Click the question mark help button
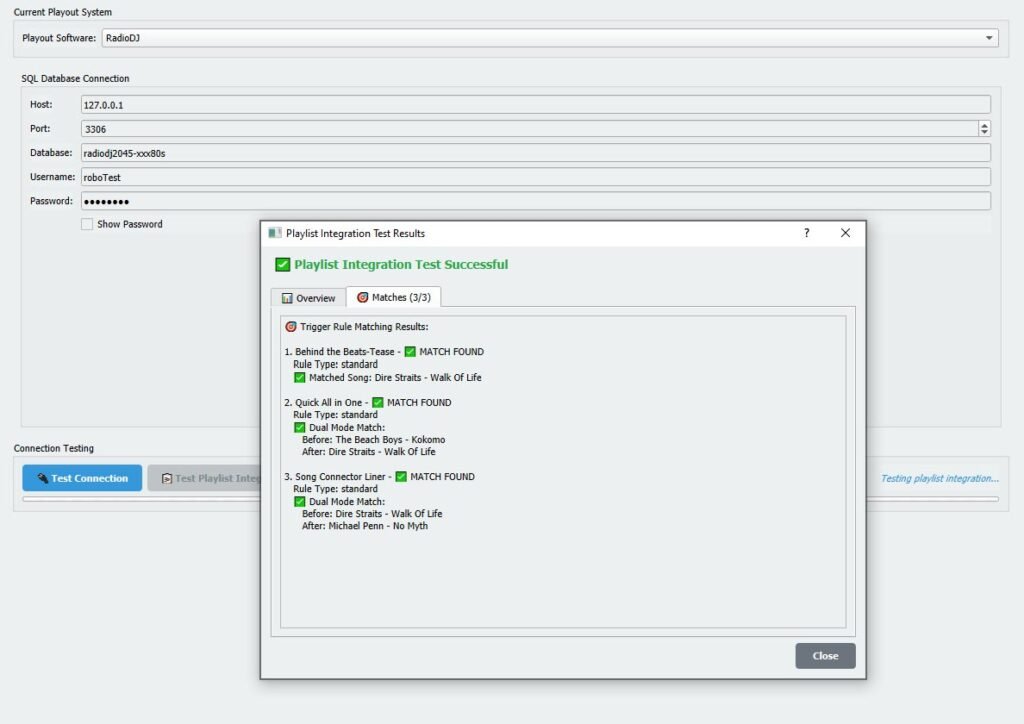 coord(807,233)
